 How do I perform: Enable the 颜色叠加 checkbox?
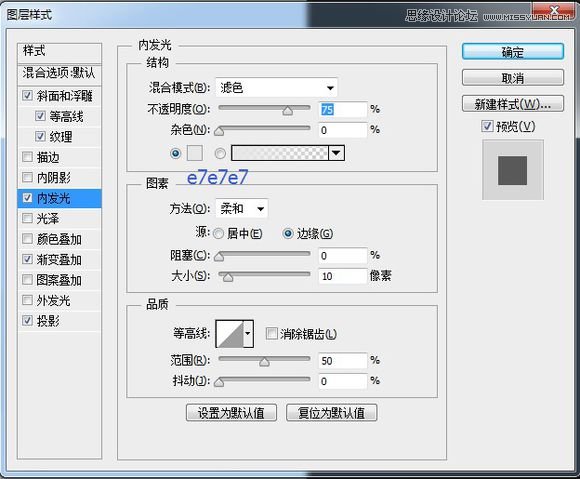(x=27, y=239)
